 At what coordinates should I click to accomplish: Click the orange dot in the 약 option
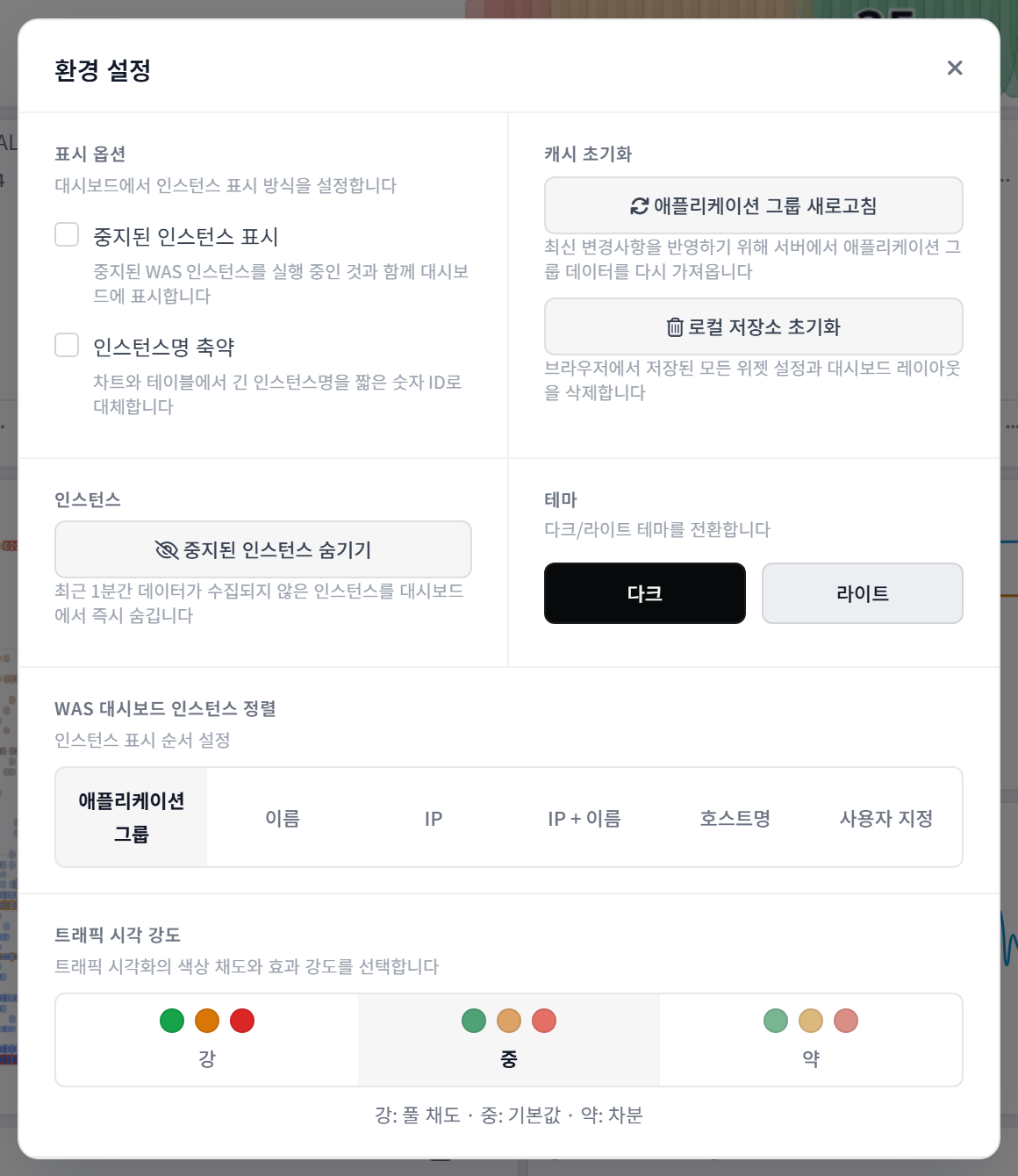pos(811,1021)
